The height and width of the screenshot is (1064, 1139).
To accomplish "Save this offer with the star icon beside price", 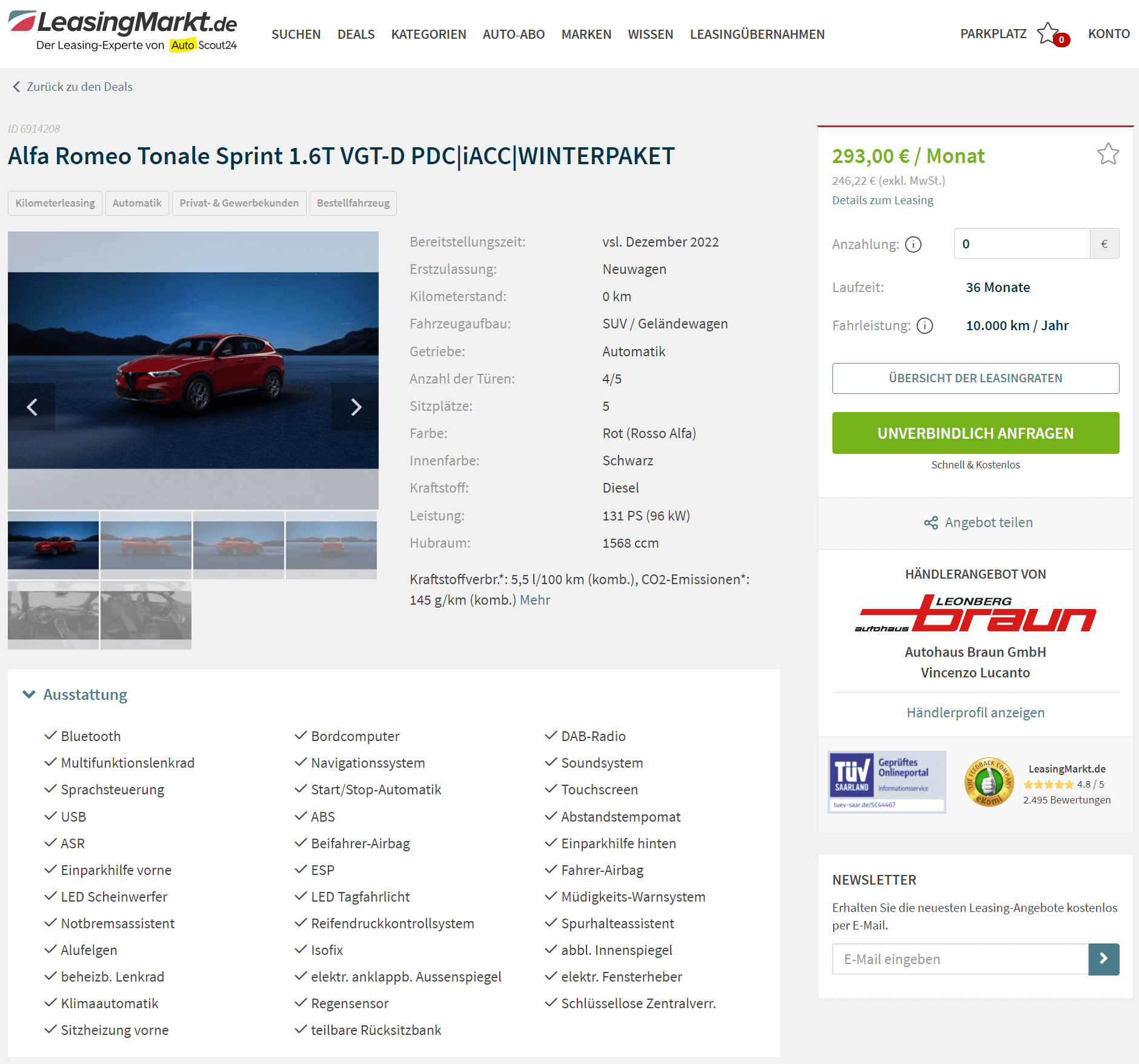I will [x=1108, y=154].
